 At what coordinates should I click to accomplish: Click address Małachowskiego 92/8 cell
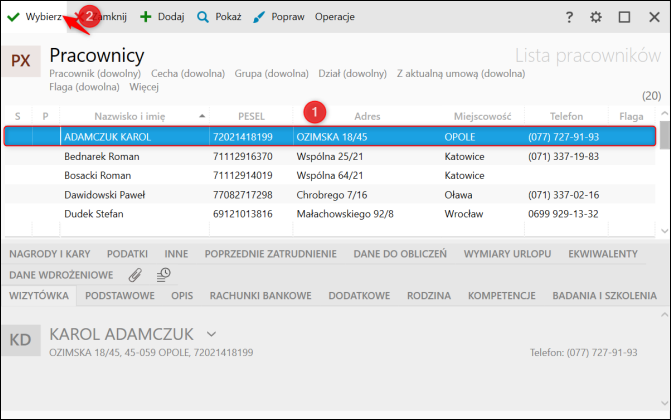pyautogui.click(x=345, y=214)
